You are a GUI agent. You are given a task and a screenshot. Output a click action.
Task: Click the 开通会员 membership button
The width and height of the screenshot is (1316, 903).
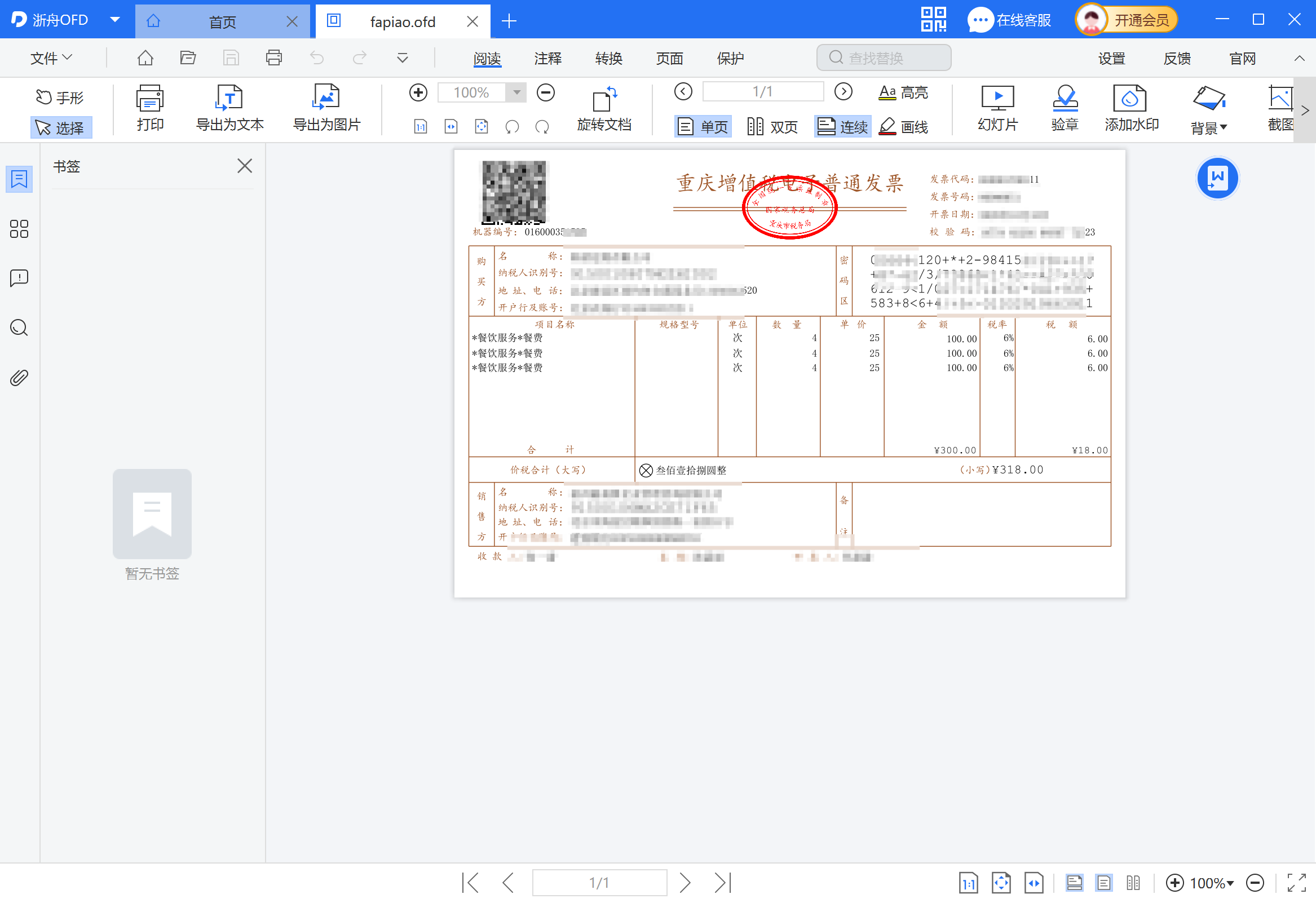[1143, 19]
